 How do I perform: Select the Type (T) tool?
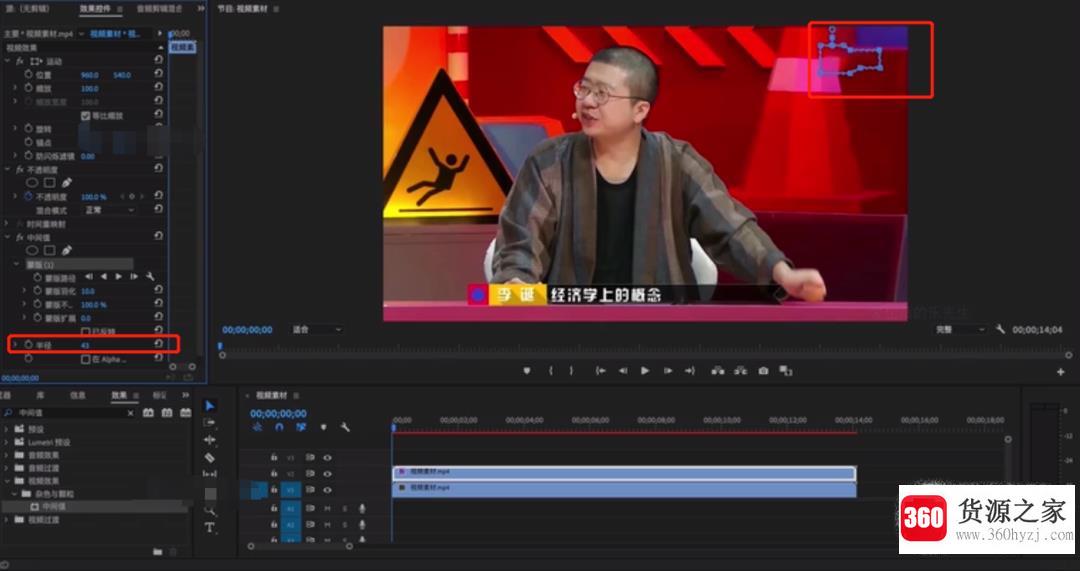point(210,528)
